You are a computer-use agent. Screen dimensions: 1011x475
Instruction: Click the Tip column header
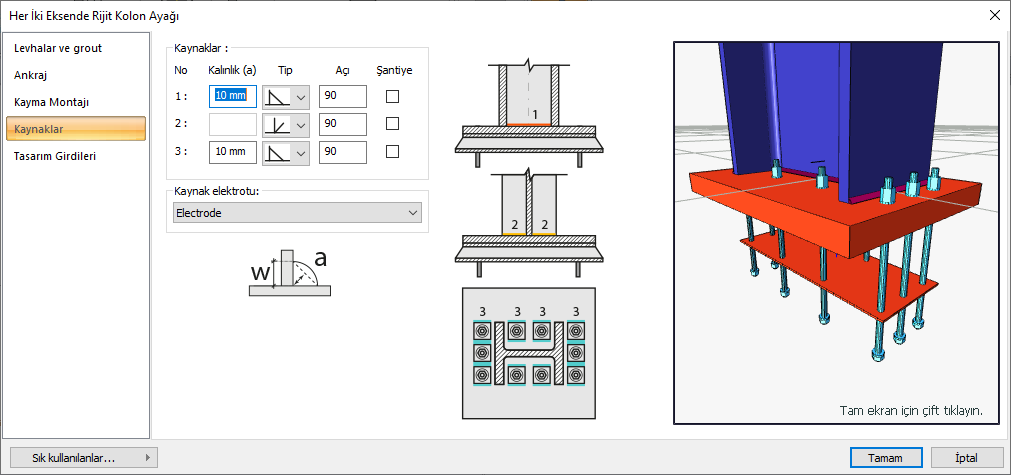[285, 70]
